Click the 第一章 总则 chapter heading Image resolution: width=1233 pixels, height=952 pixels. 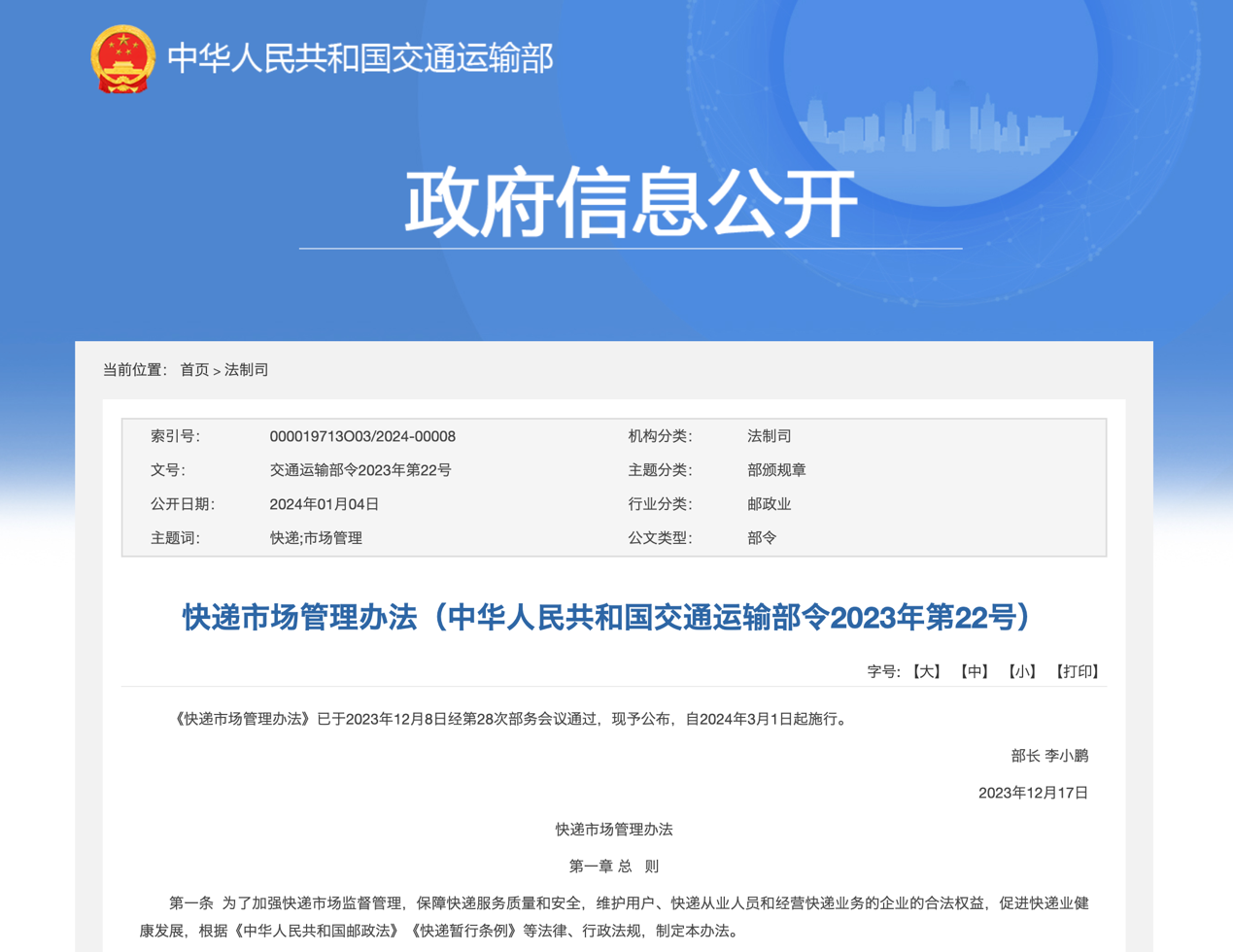pos(614,866)
